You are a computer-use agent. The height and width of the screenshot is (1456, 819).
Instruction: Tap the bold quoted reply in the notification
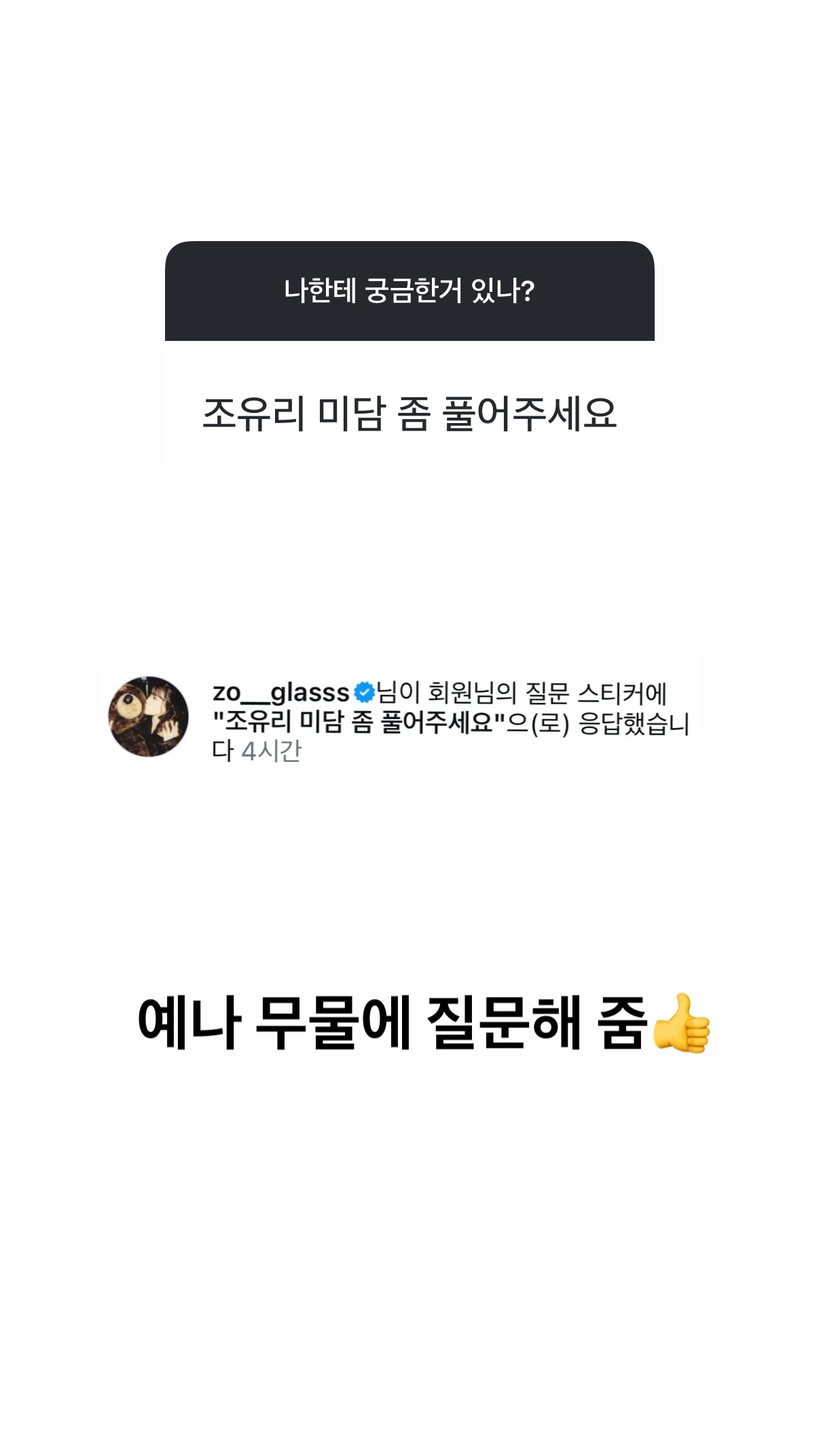coord(359,722)
